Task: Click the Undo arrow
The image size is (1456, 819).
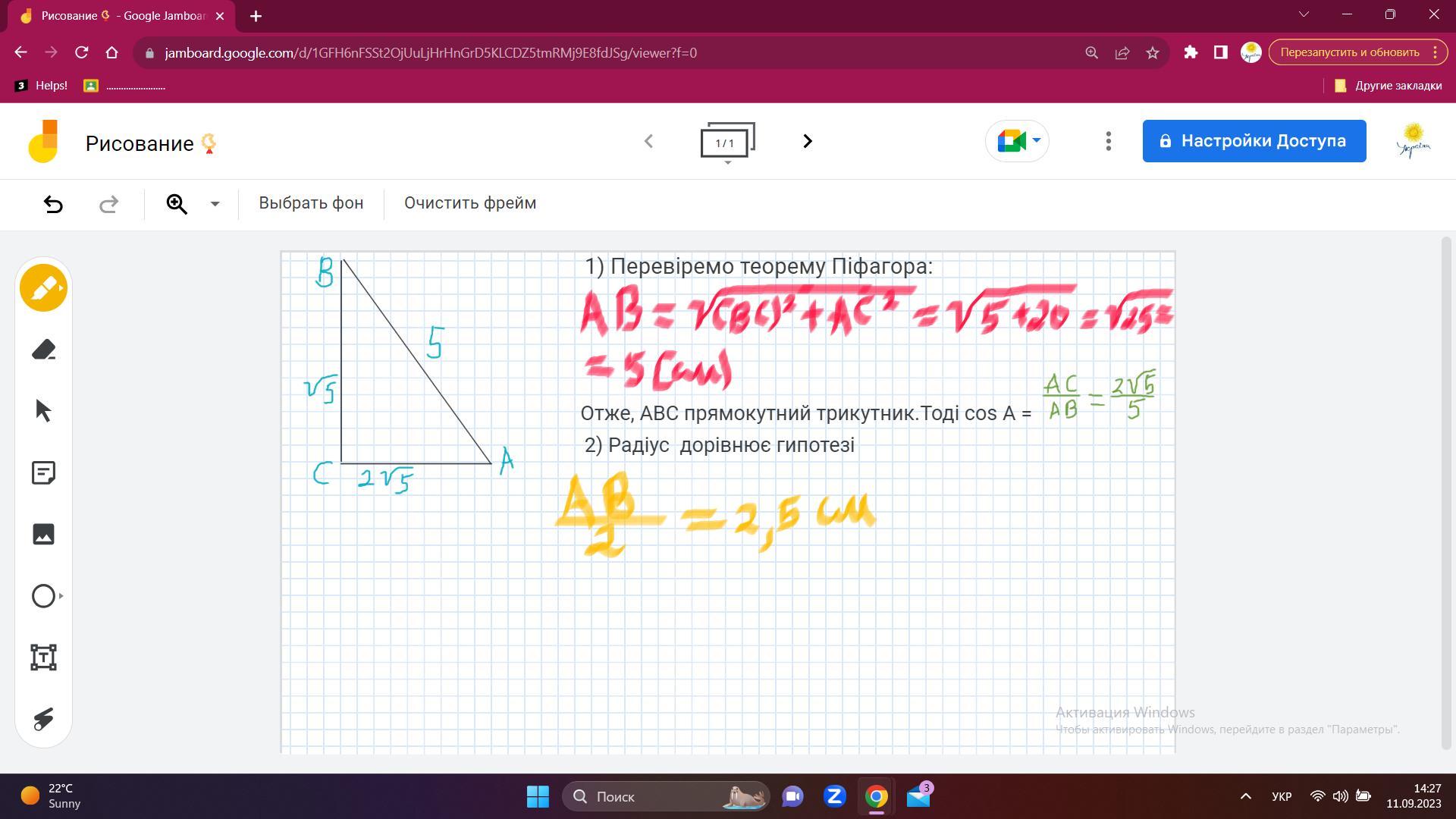Action: tap(53, 204)
